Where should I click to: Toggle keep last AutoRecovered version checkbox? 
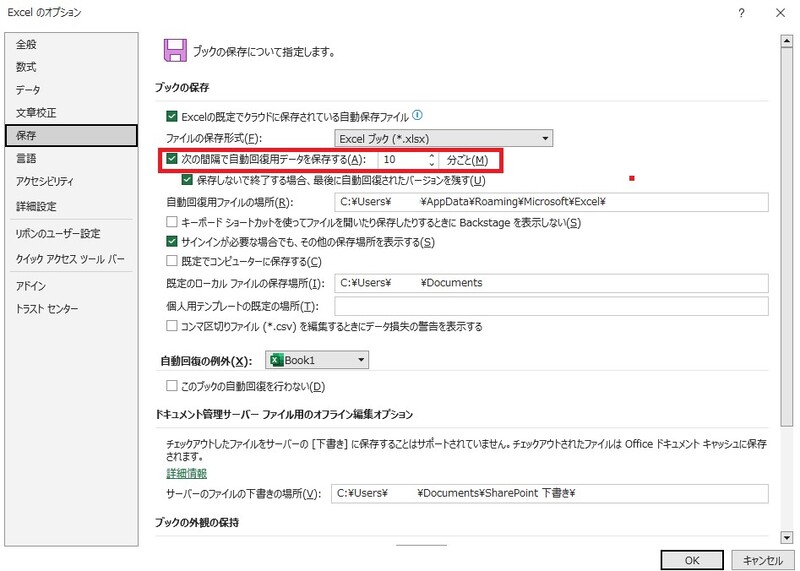[187, 180]
